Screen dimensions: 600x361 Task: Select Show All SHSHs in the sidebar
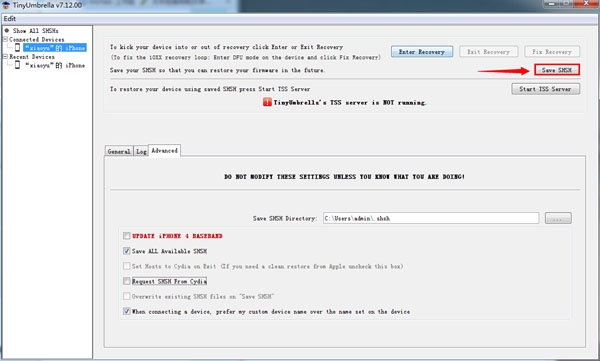36,31
